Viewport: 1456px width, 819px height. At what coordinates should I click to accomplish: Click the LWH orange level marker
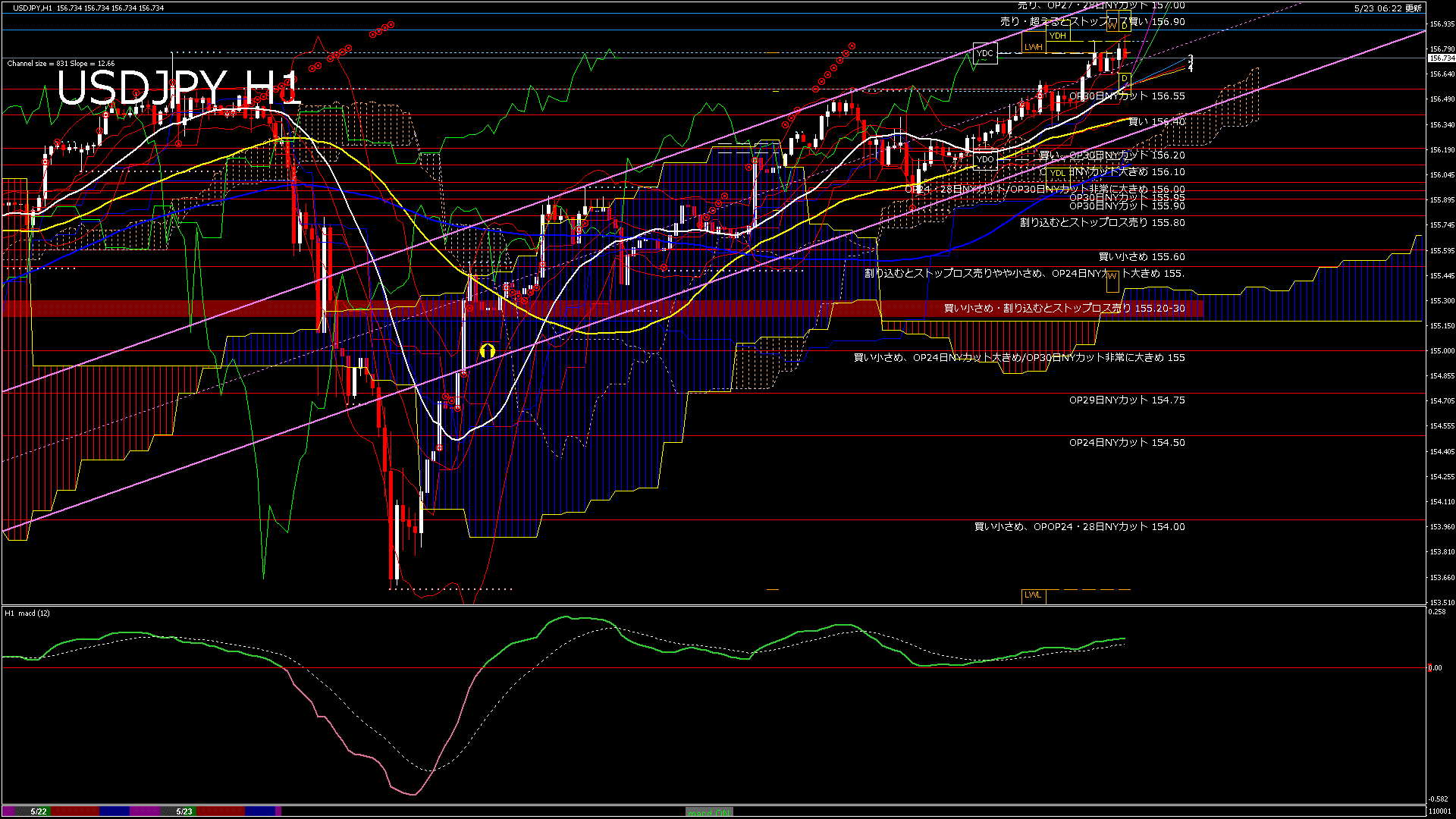1033,47
